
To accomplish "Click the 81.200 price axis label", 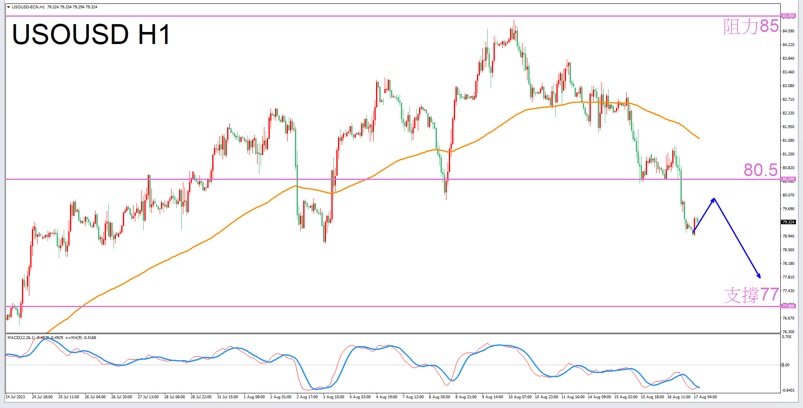I will (789, 154).
